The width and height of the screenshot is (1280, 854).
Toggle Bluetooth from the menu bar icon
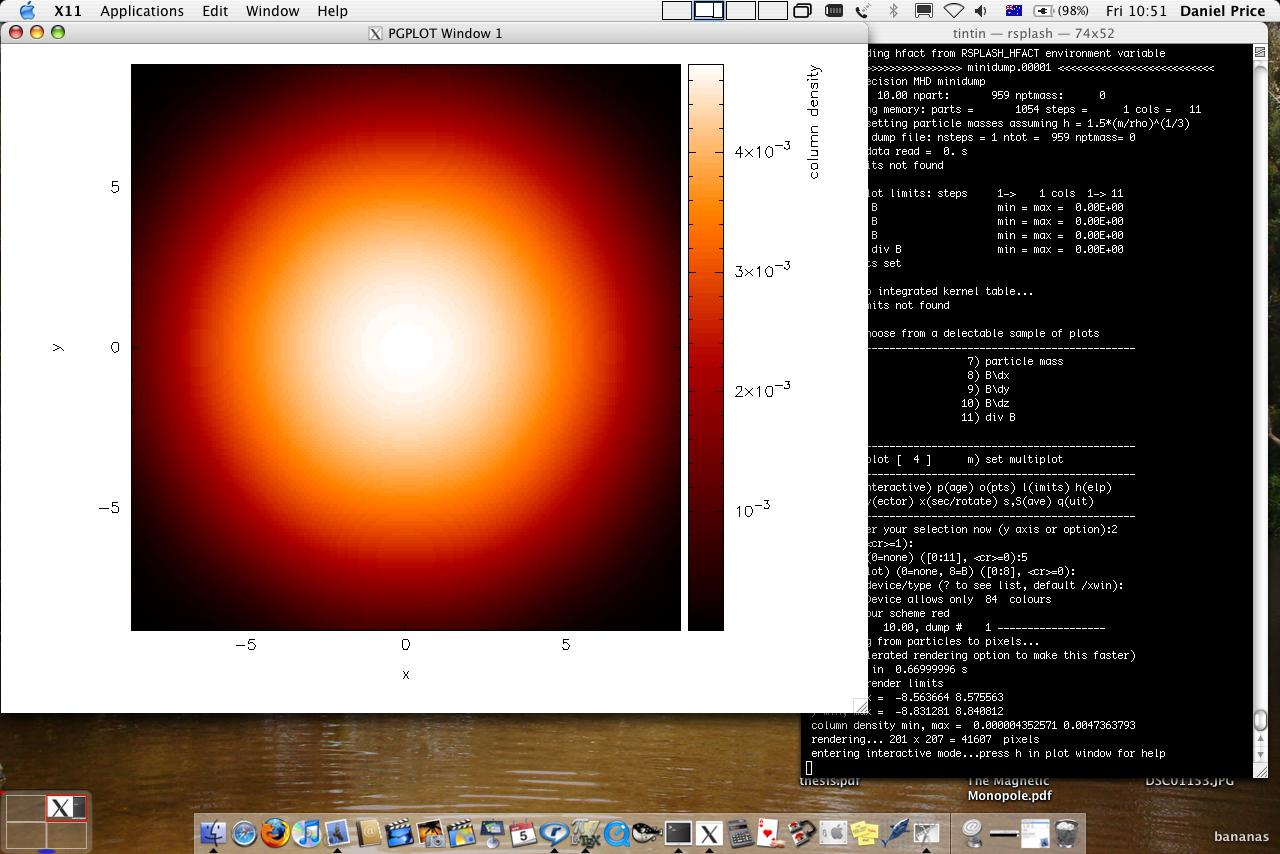pyautogui.click(x=894, y=11)
